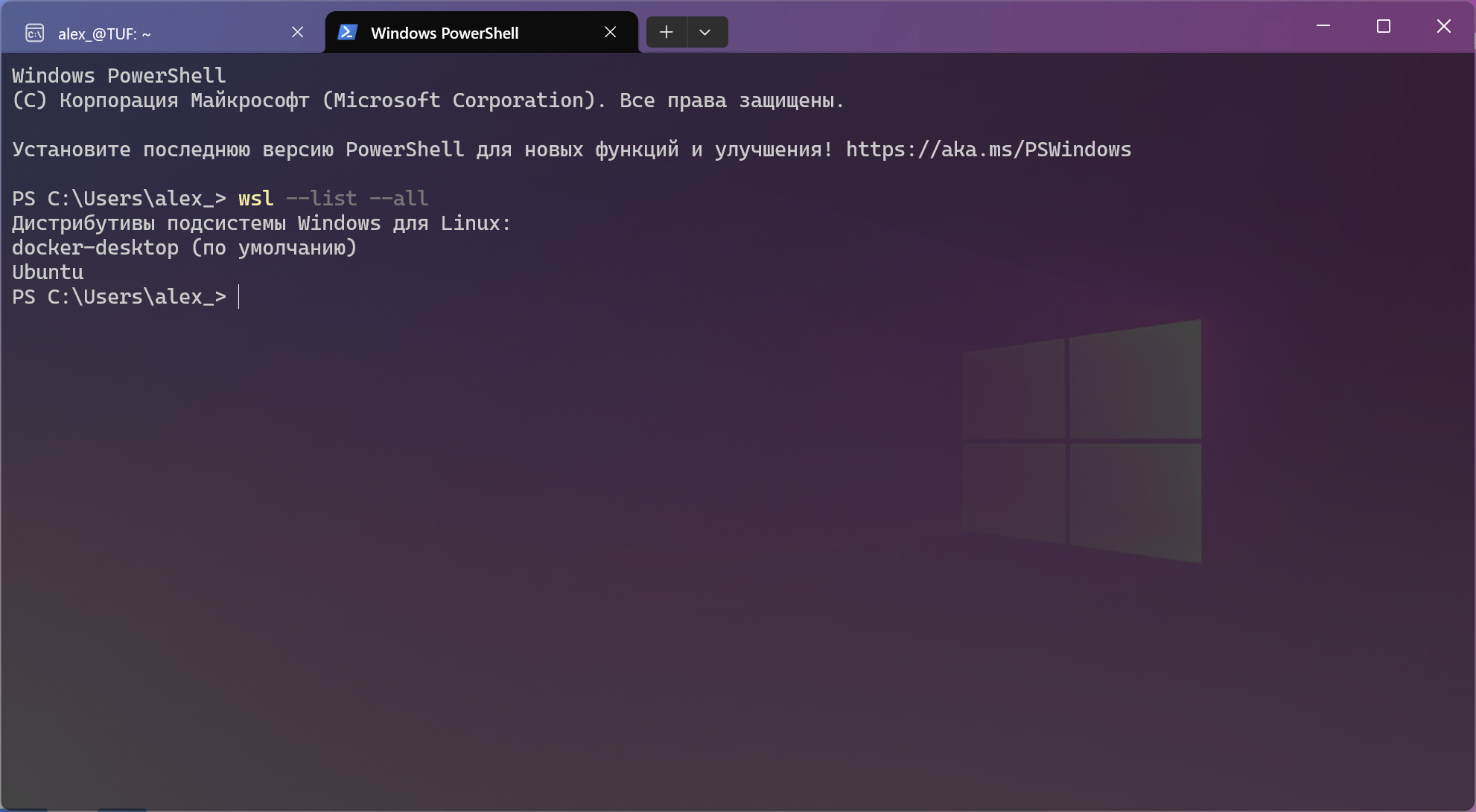Click the Microsoft Corporation copyright line
Screen dimensions: 1476x812
click(x=428, y=100)
